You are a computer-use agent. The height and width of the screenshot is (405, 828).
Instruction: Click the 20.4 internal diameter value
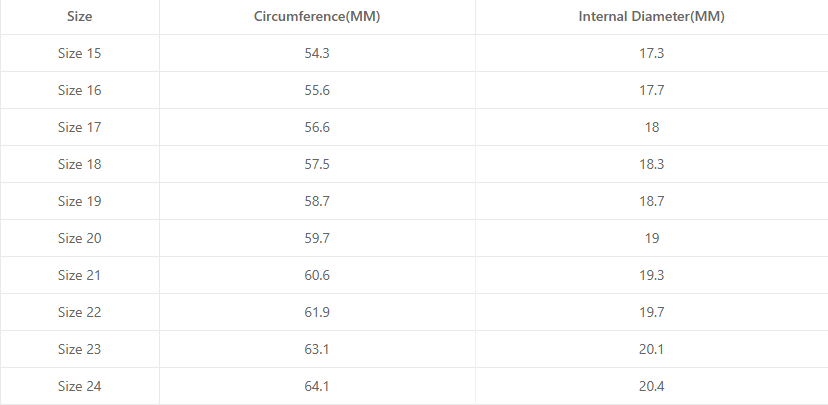pos(652,386)
